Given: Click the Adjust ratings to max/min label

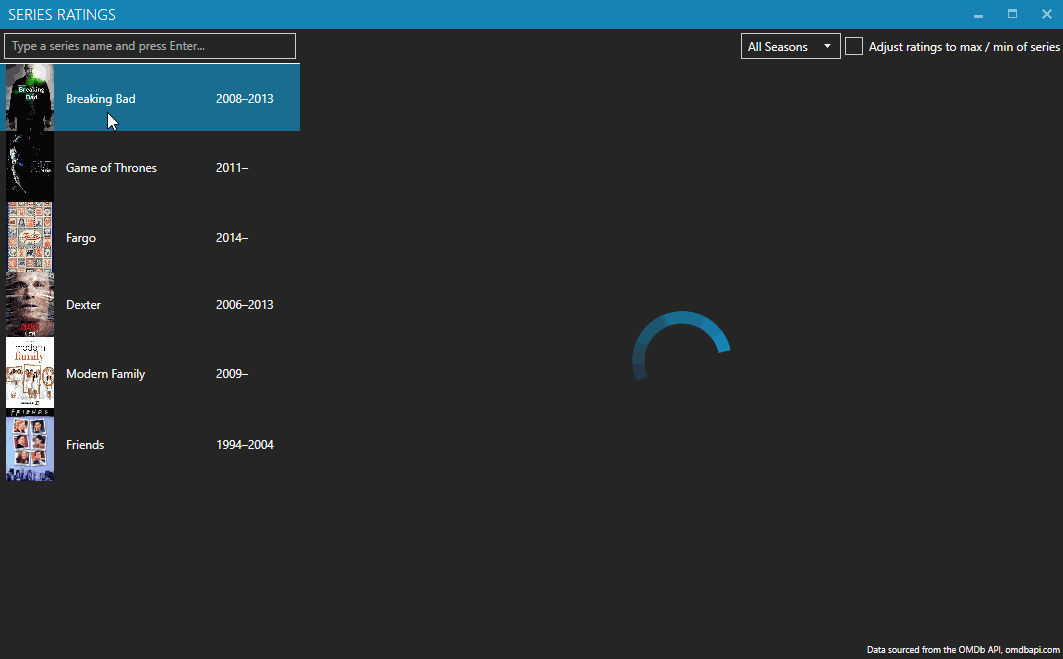Looking at the screenshot, I should tap(964, 47).
